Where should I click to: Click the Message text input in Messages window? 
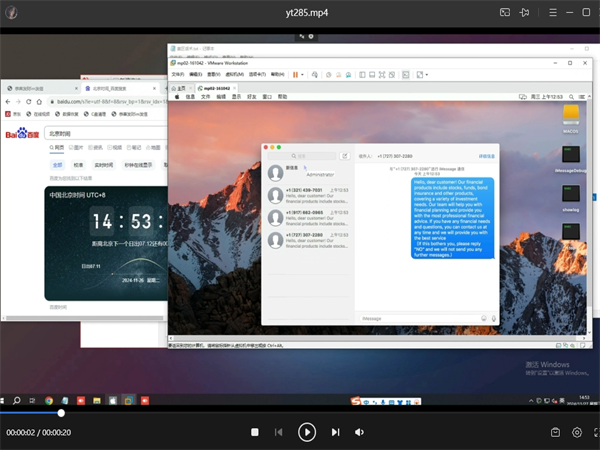click(x=418, y=318)
